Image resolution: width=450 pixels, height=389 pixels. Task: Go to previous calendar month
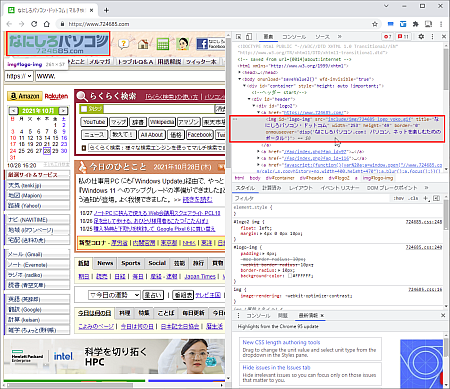click(x=13, y=111)
